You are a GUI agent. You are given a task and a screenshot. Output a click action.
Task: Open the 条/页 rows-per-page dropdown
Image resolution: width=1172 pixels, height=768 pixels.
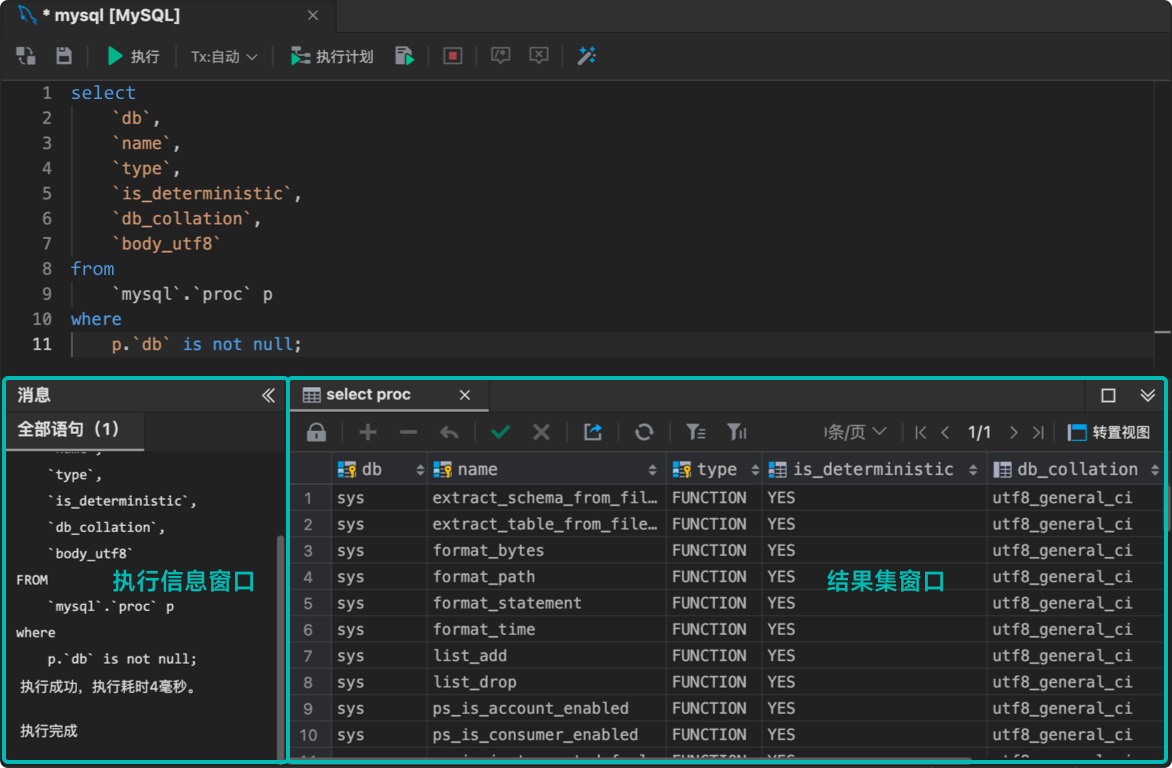(852, 432)
